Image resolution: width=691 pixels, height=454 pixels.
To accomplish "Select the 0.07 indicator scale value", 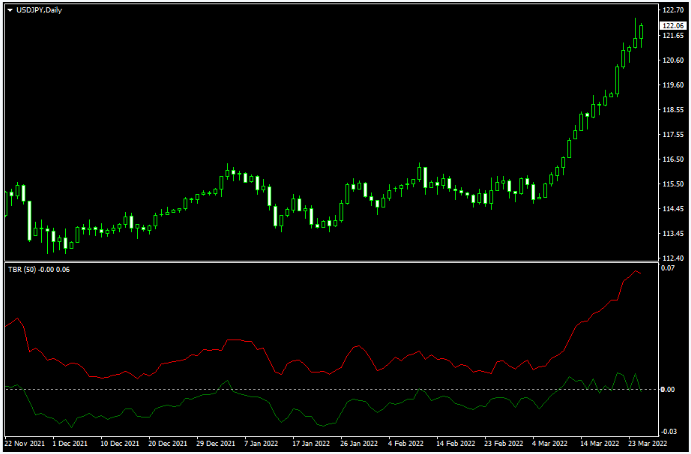I will click(x=669, y=269).
